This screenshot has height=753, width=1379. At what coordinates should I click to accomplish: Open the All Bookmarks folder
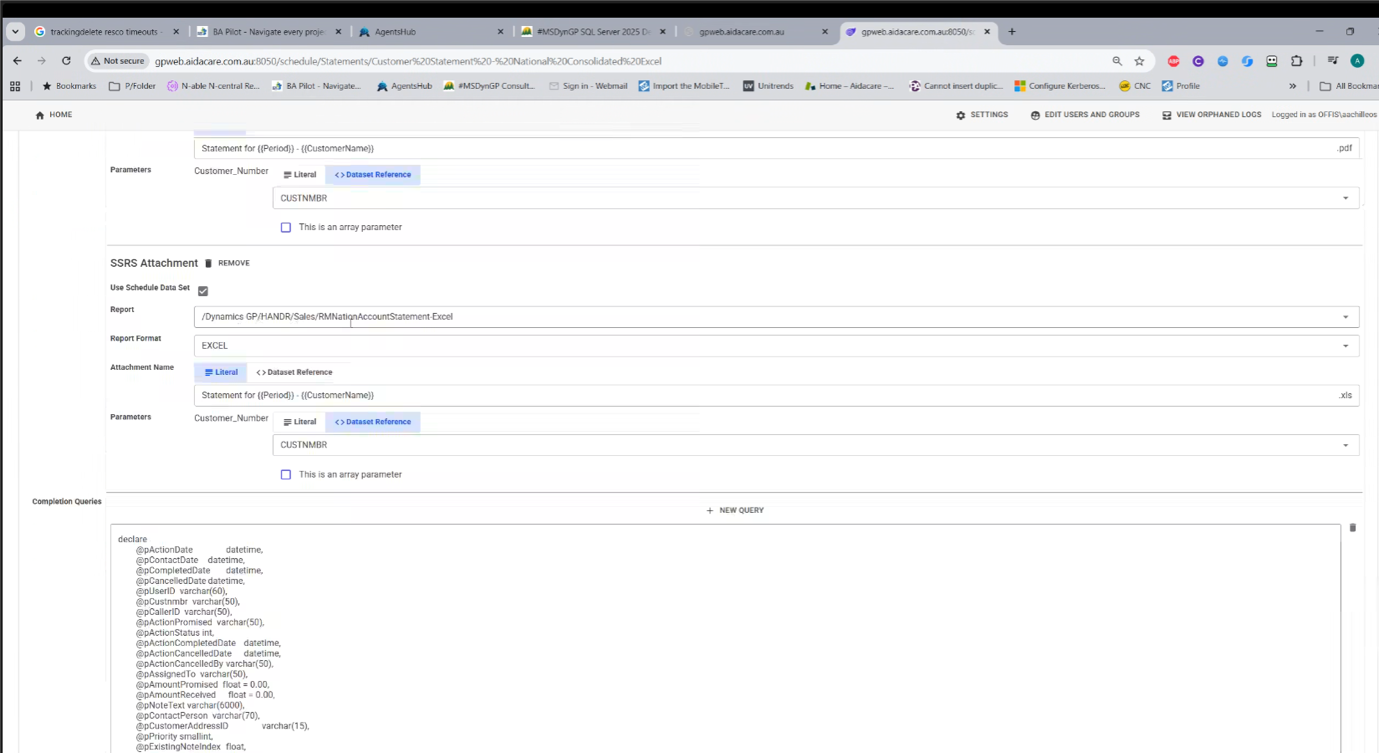1347,86
